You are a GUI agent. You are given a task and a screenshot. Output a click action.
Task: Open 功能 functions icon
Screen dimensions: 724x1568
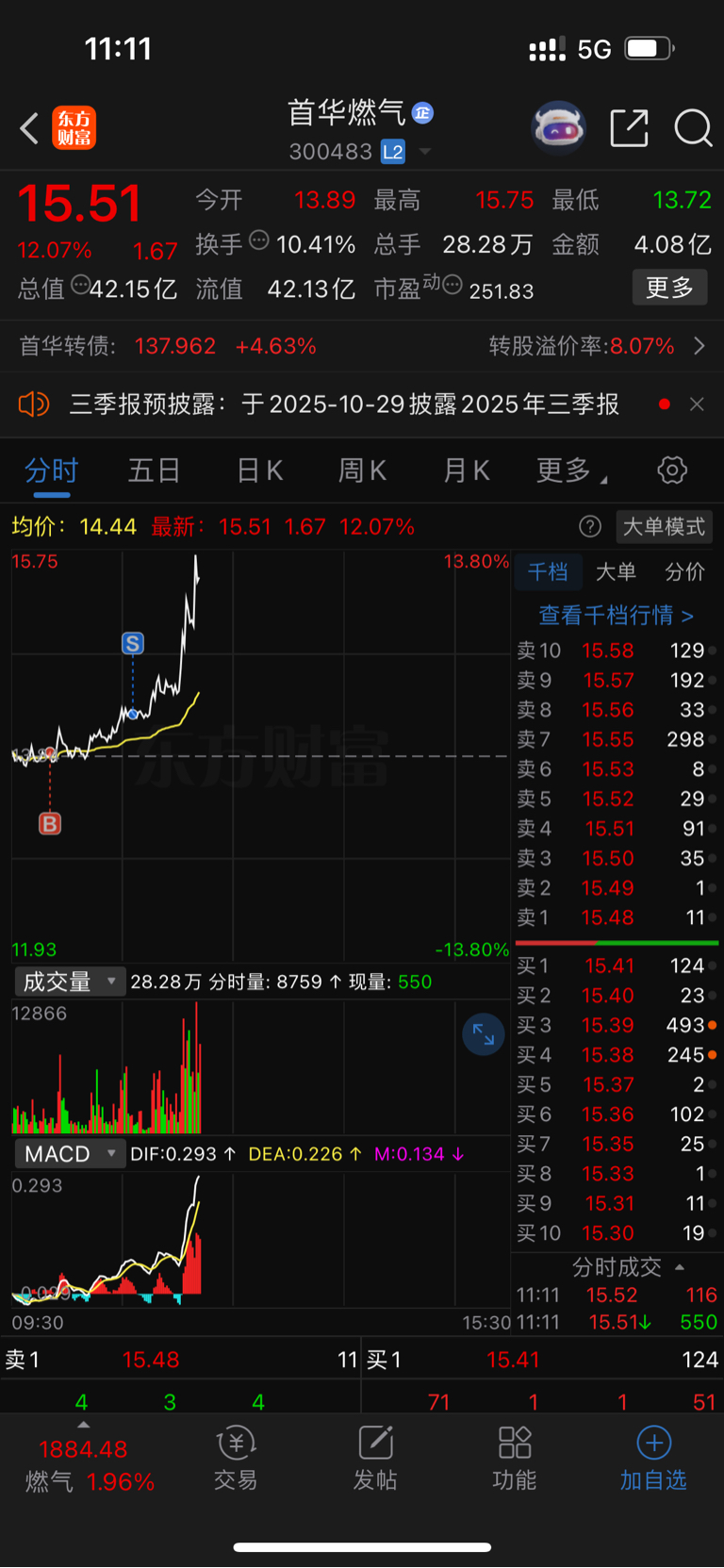pyautogui.click(x=515, y=1459)
